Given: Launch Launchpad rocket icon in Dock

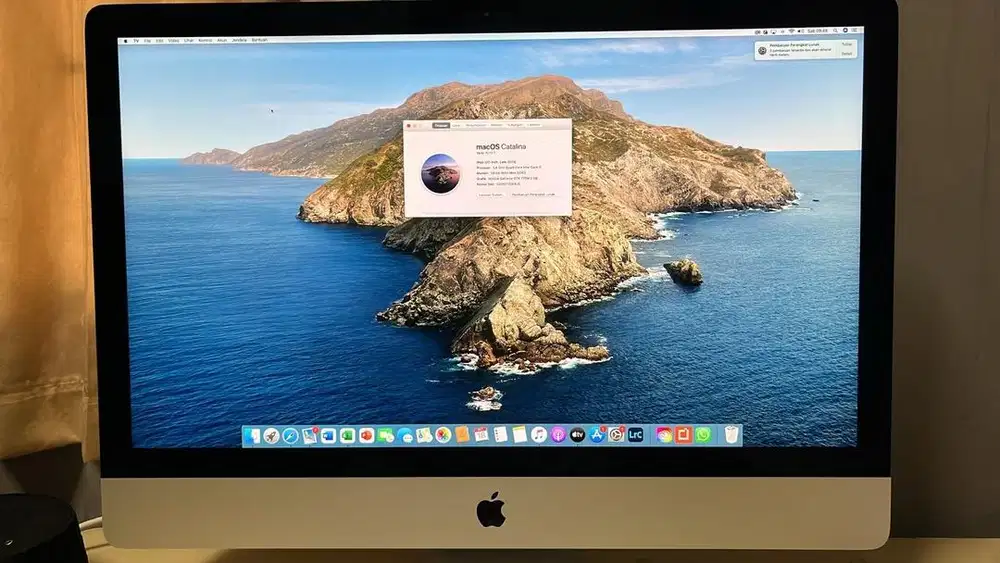Looking at the screenshot, I should [271, 435].
